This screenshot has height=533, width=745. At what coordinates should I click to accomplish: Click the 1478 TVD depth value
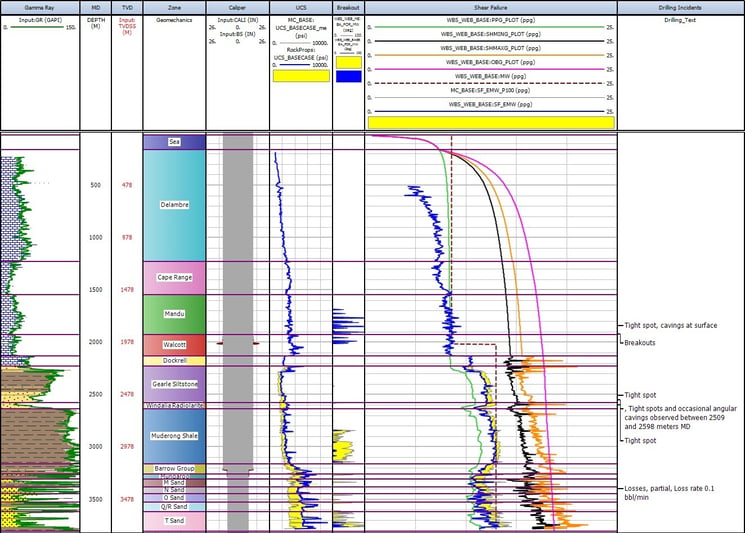click(x=127, y=290)
